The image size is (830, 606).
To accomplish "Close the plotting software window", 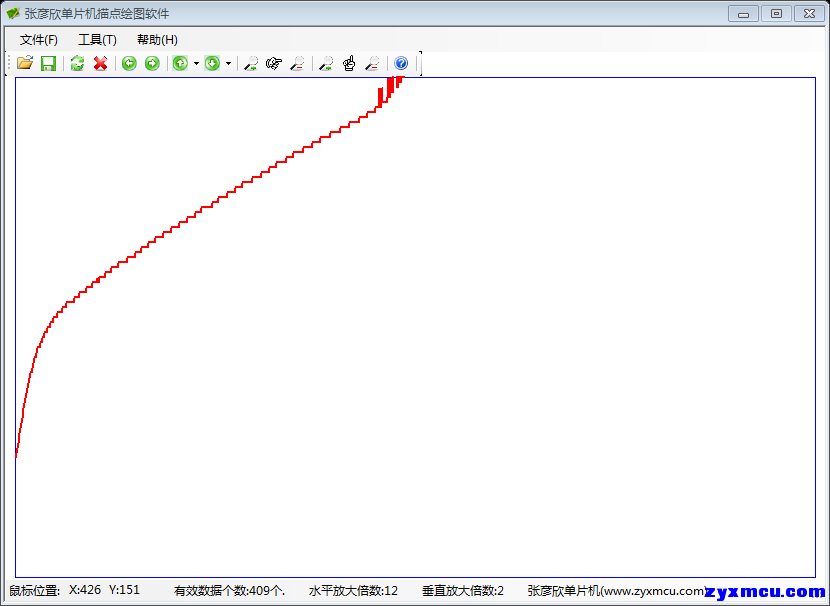I will pyautogui.click(x=809, y=14).
